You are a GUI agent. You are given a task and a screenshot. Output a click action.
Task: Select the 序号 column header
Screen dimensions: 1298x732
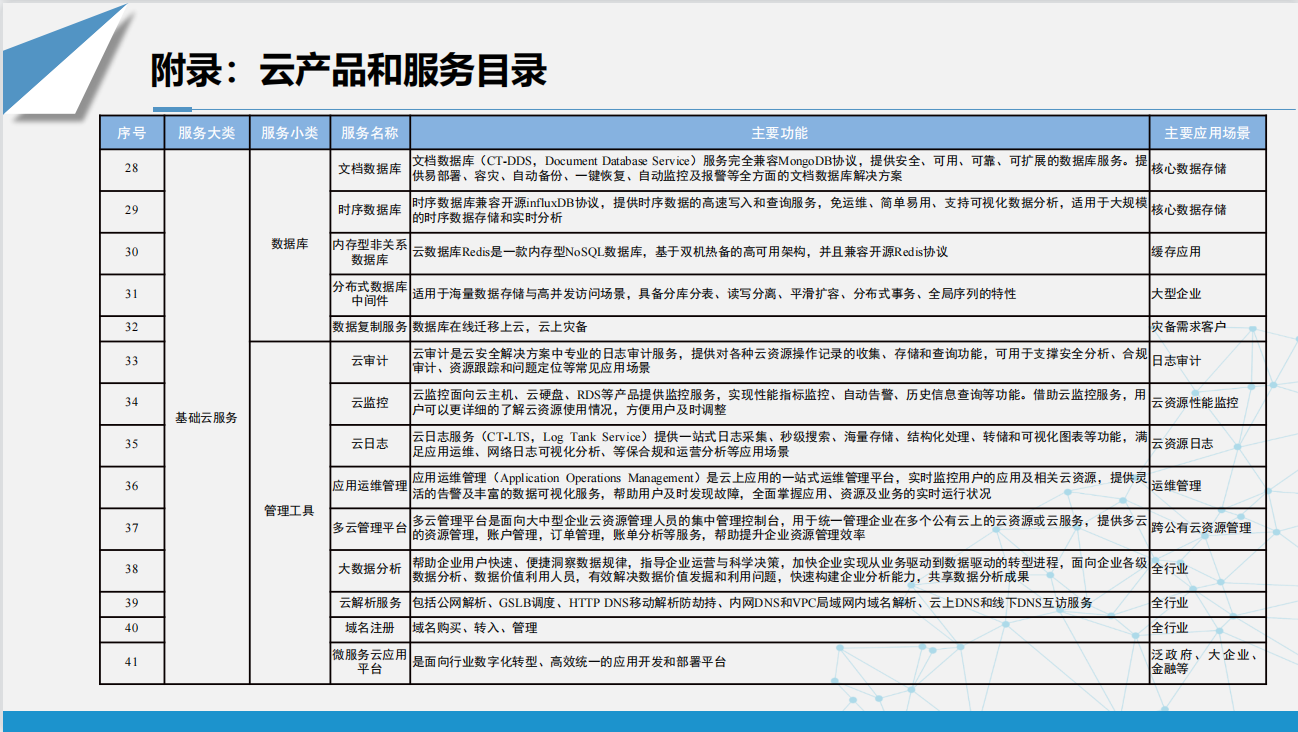[131, 133]
